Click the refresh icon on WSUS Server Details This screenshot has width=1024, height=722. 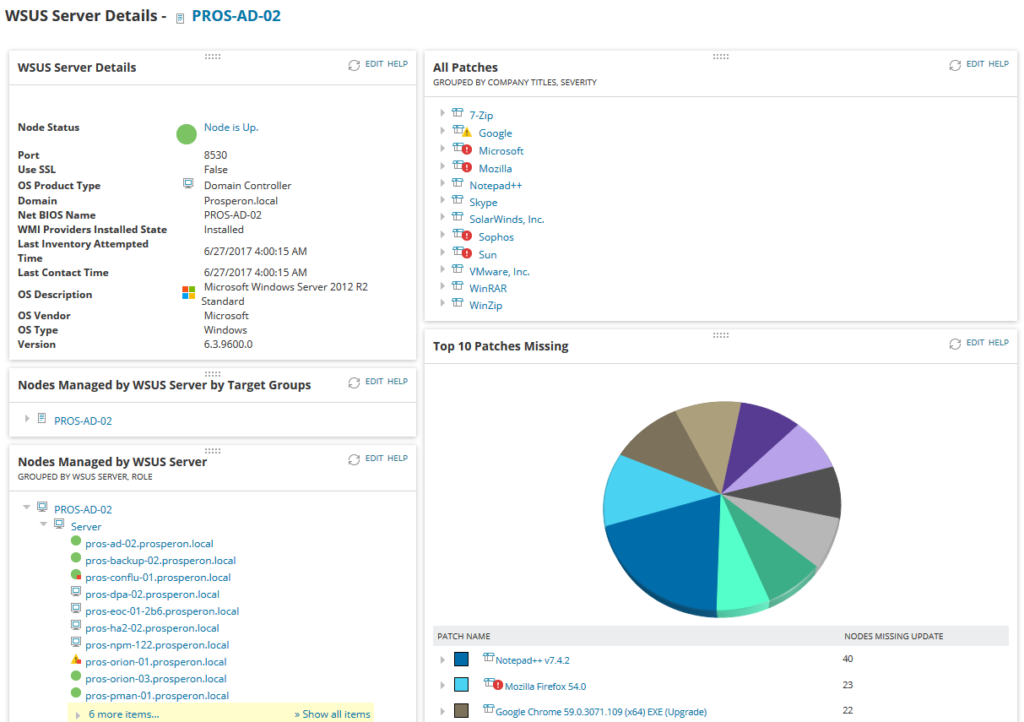[353, 63]
